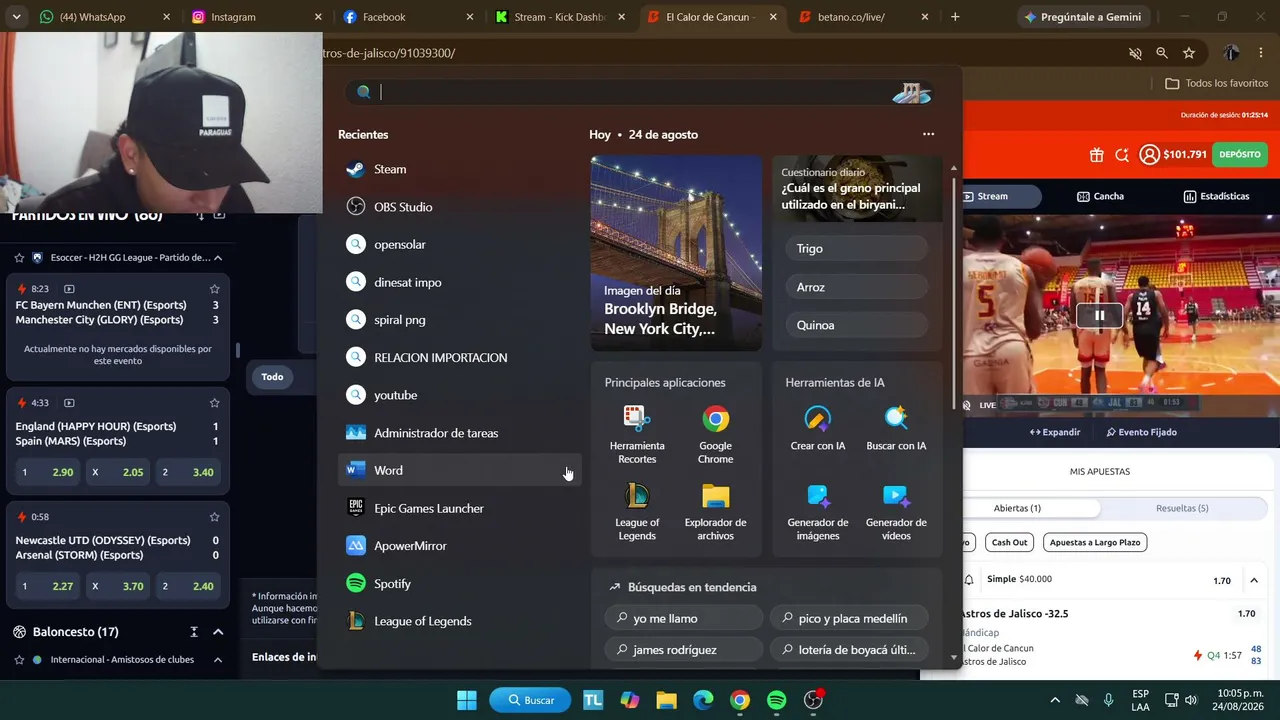1280x720 pixels.
Task: Select the Estadísticas view tab
Action: pyautogui.click(x=1216, y=196)
